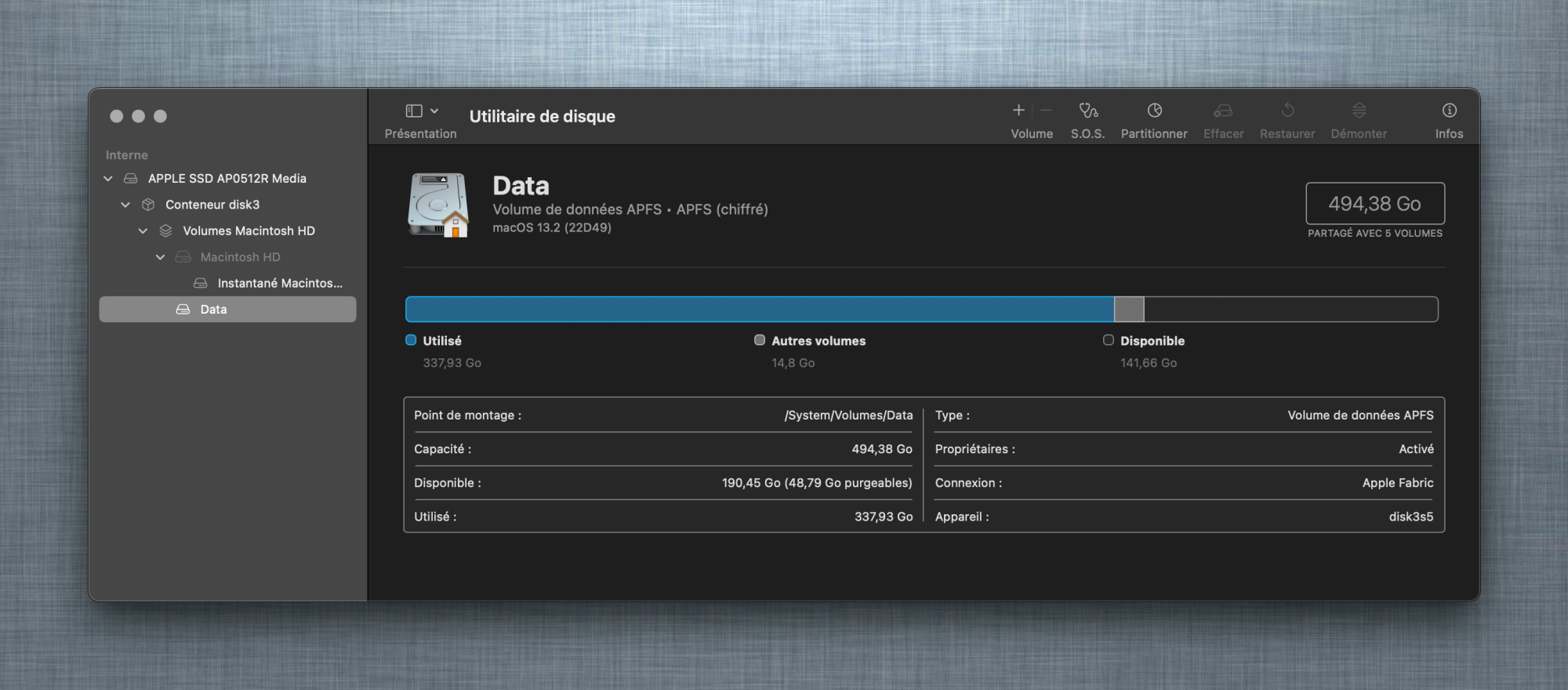Click the PARTAGÉ AVEC 5 VOLUMES label
The height and width of the screenshot is (690, 1568).
[x=1375, y=234]
